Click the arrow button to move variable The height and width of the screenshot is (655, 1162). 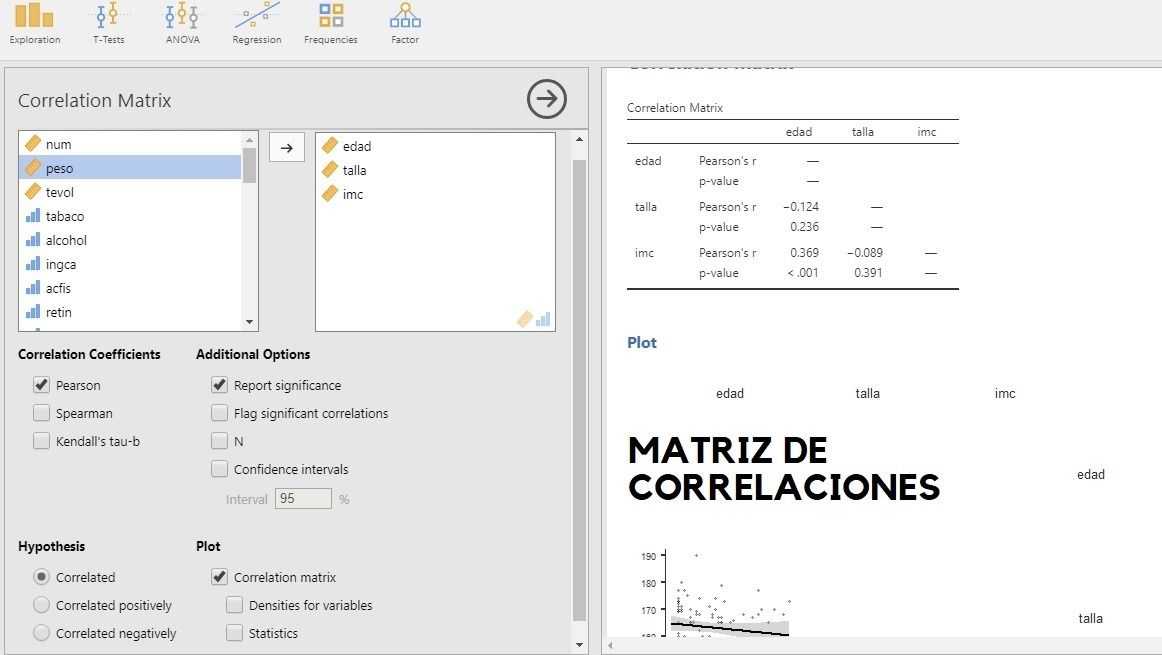click(286, 148)
